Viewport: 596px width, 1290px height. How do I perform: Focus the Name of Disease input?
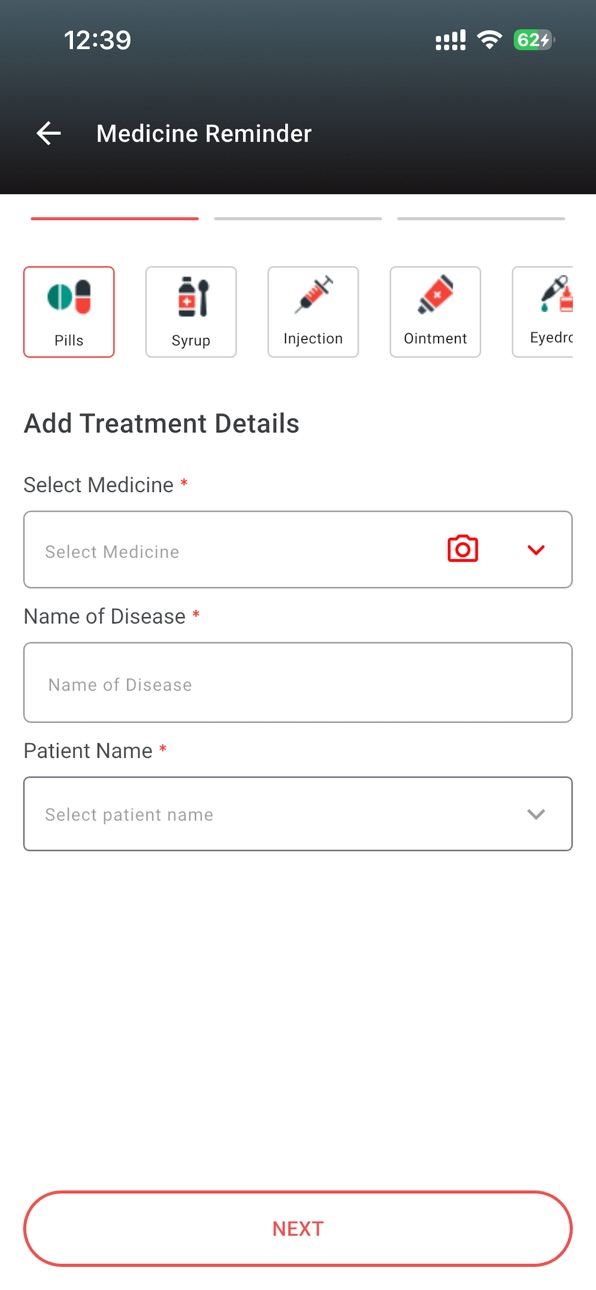coord(298,683)
